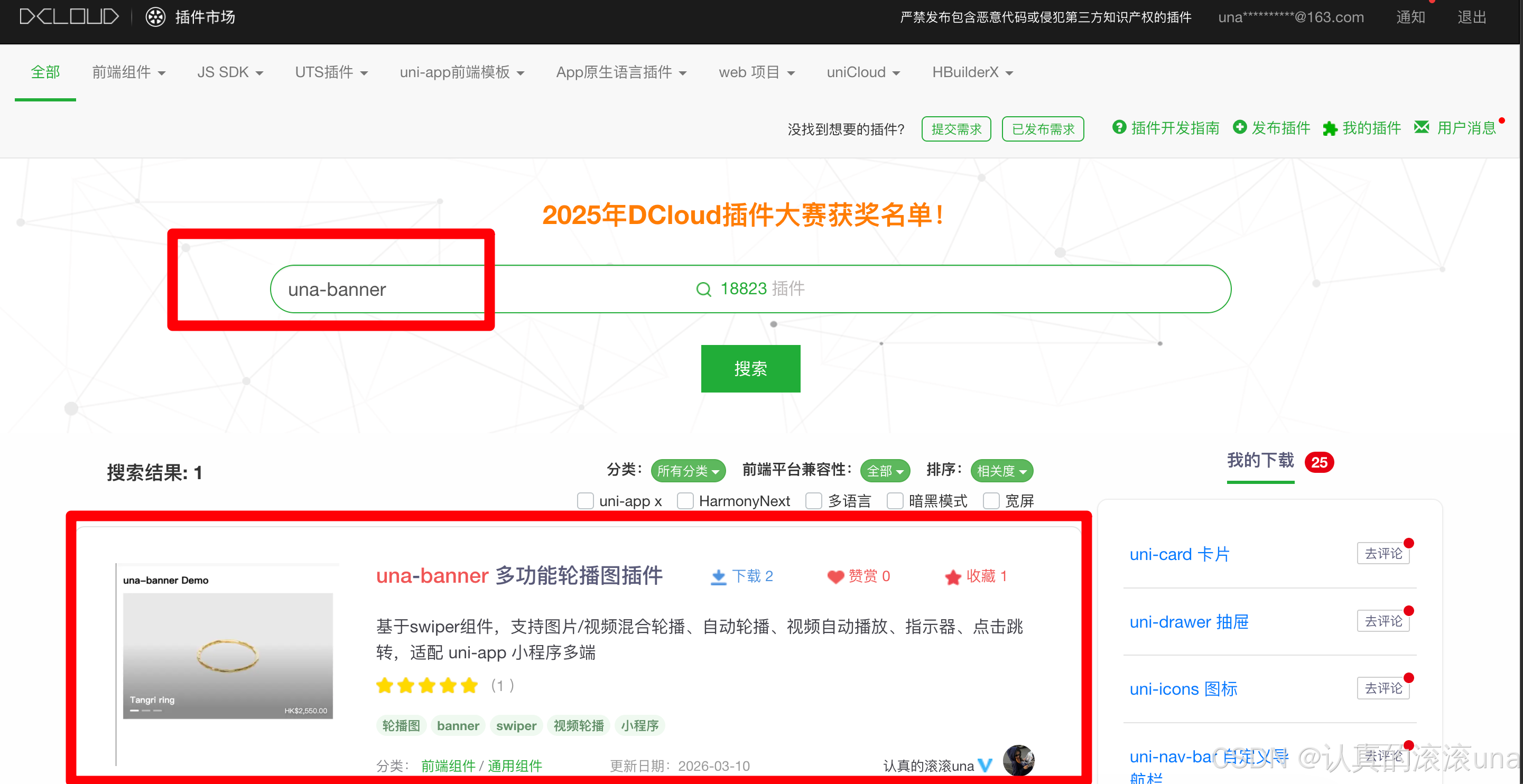Open the 相关度 sort dropdown

(x=1001, y=471)
